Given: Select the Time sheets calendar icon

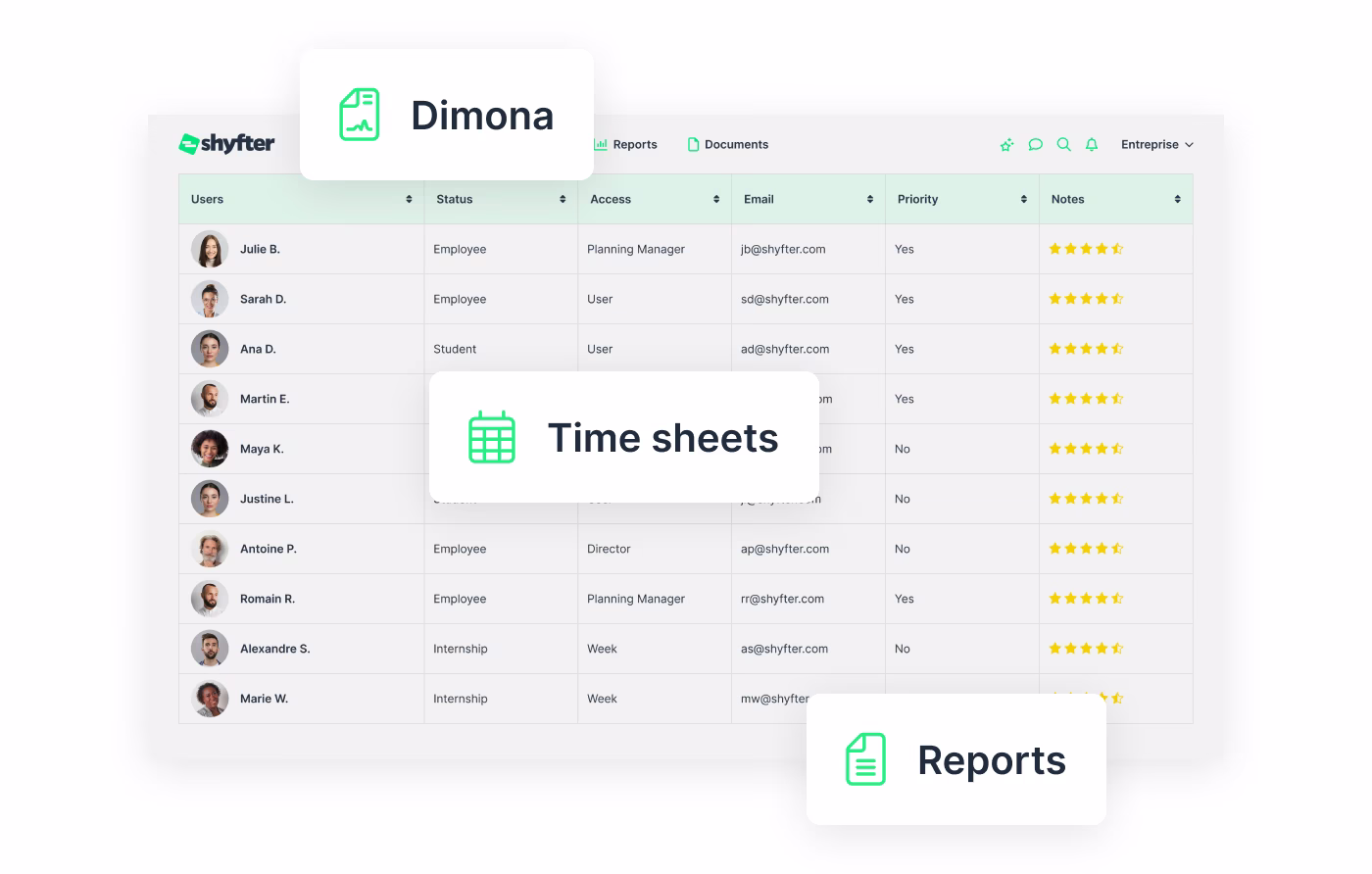Looking at the screenshot, I should pyautogui.click(x=491, y=437).
